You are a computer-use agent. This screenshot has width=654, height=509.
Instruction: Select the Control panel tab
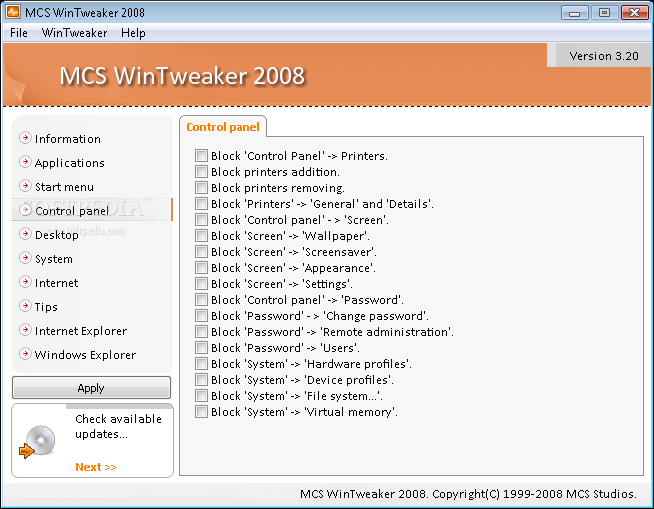223,127
